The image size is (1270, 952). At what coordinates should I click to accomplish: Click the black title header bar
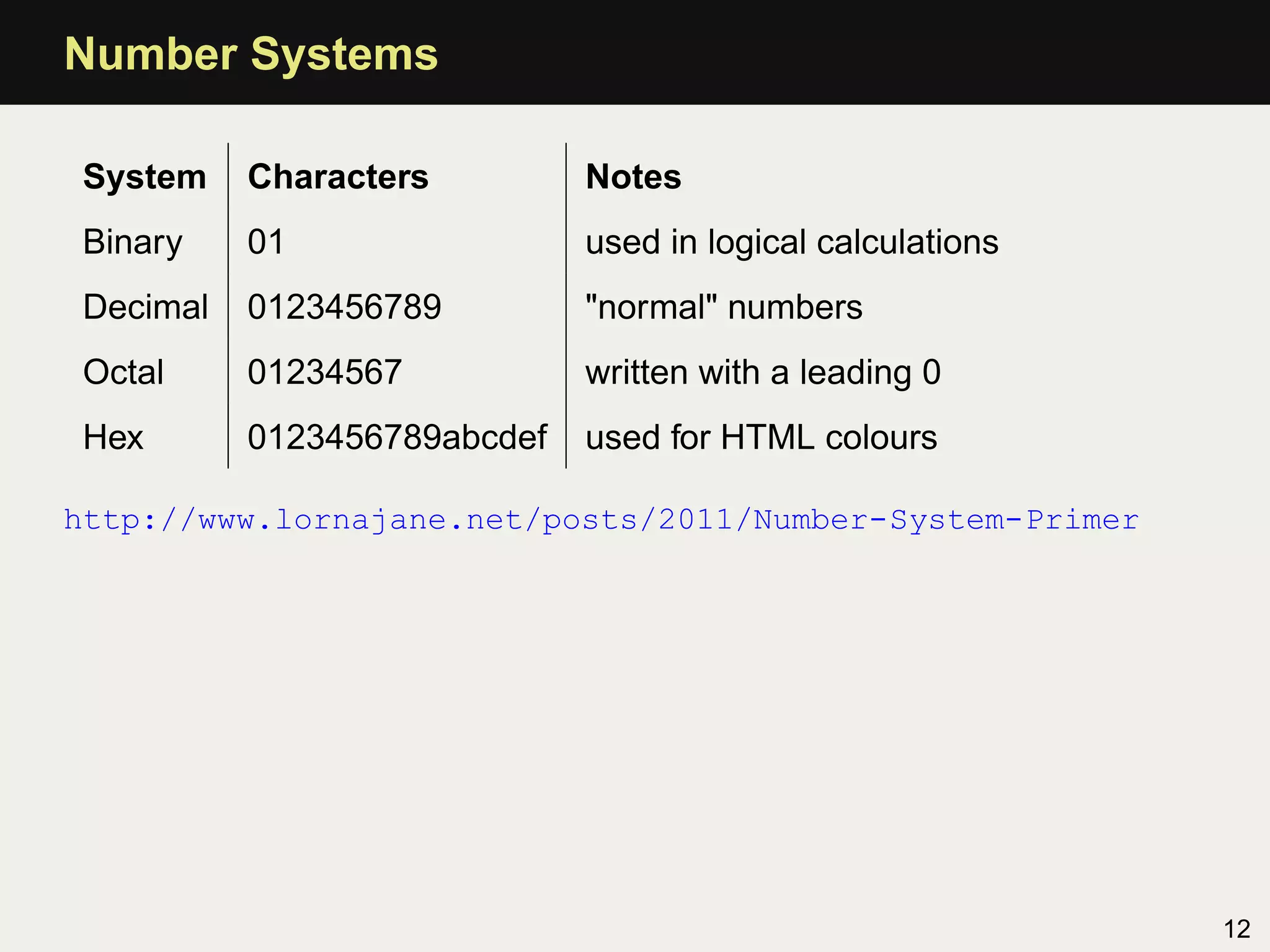click(x=868, y=53)
